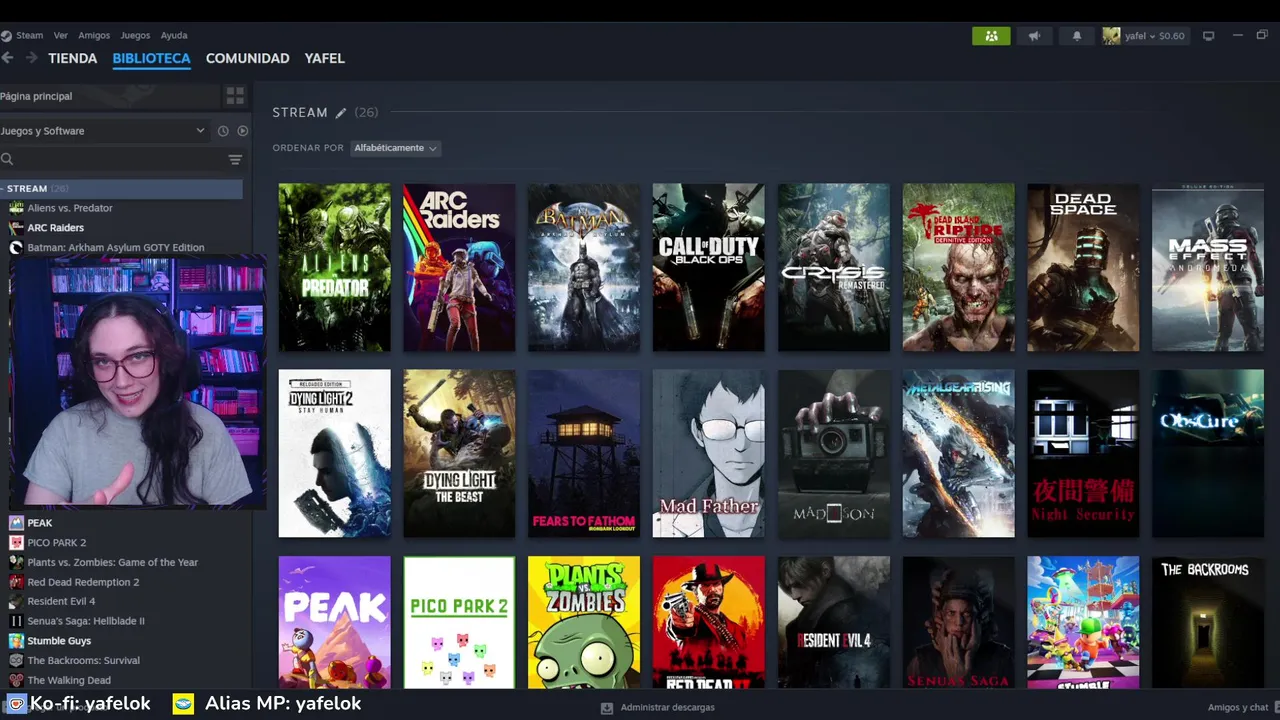The width and height of the screenshot is (1280, 720).
Task: Open Red Dead Redemption II cover
Action: coord(709,622)
